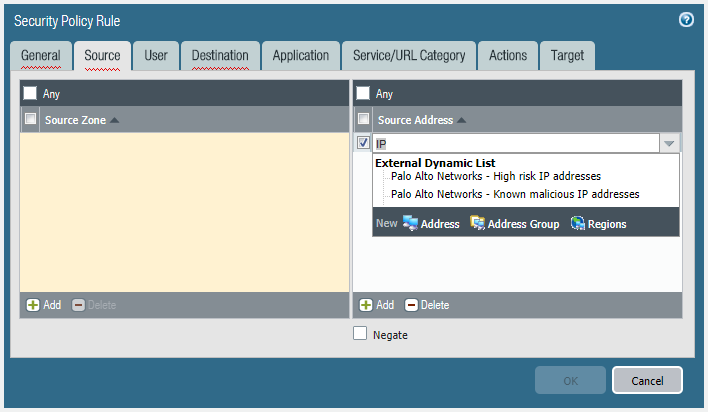Go to the Destination tab
The height and width of the screenshot is (412, 708).
220,56
